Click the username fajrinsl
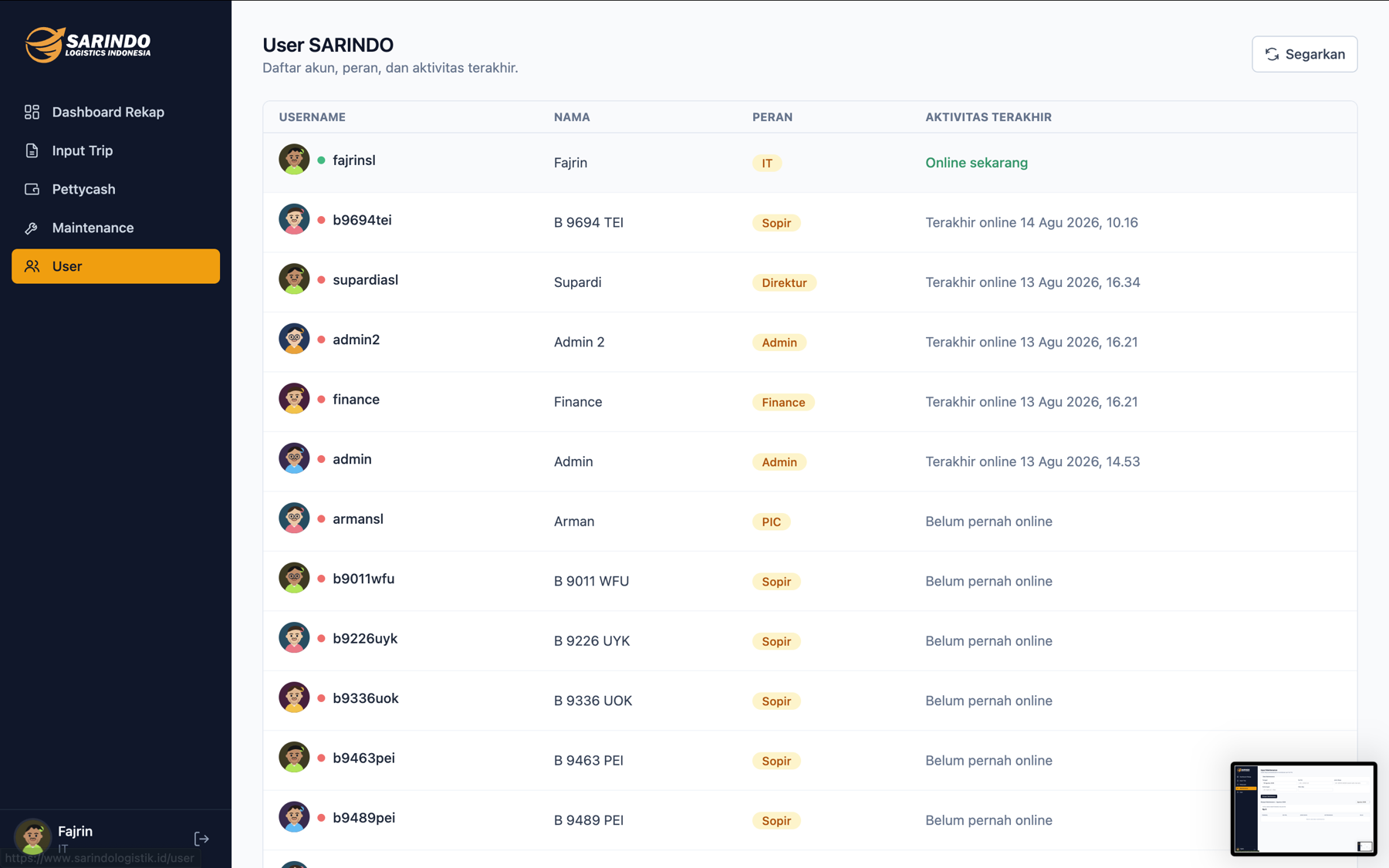 tap(354, 160)
